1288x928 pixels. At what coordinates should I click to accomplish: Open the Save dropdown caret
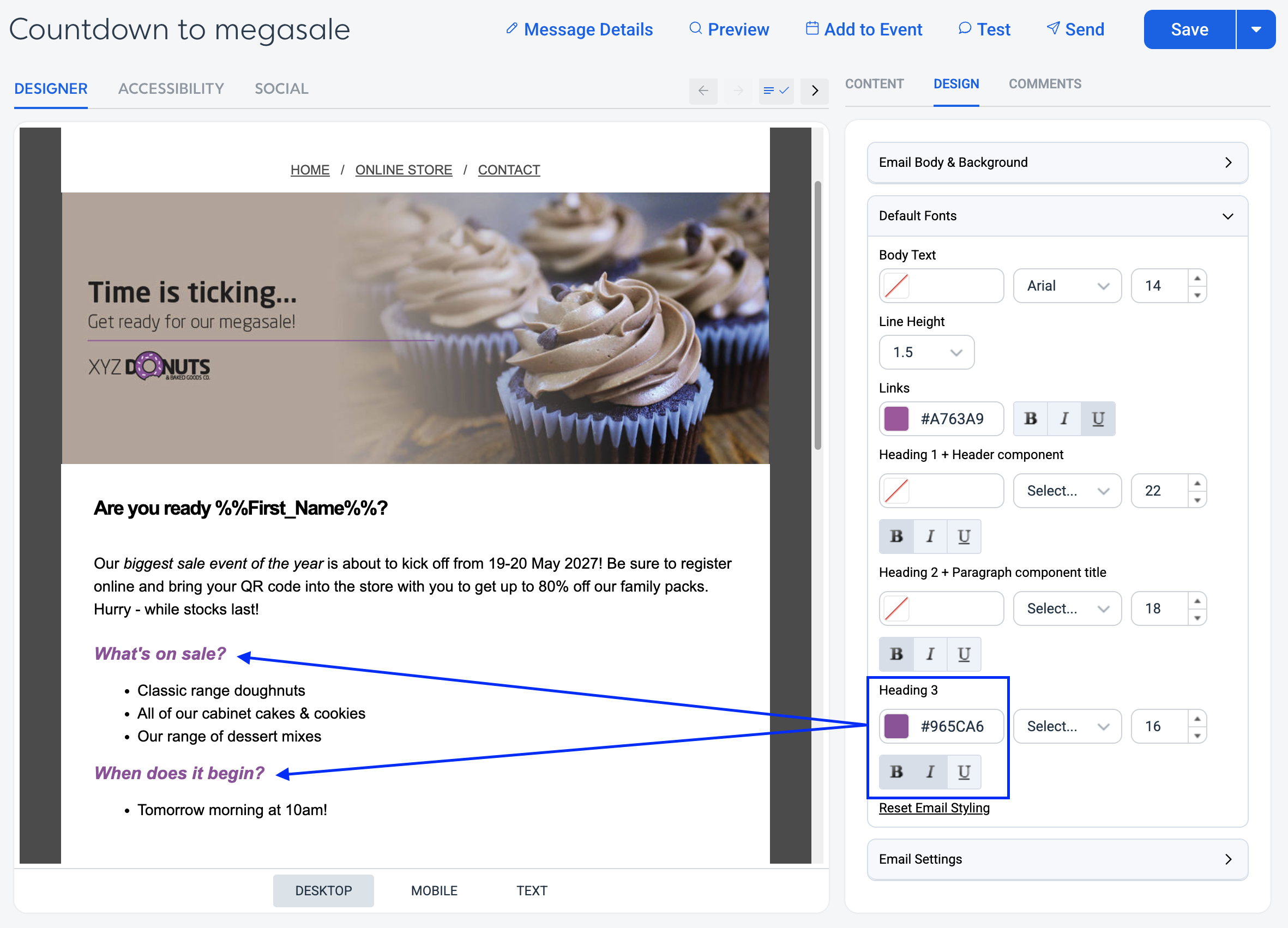point(1256,29)
